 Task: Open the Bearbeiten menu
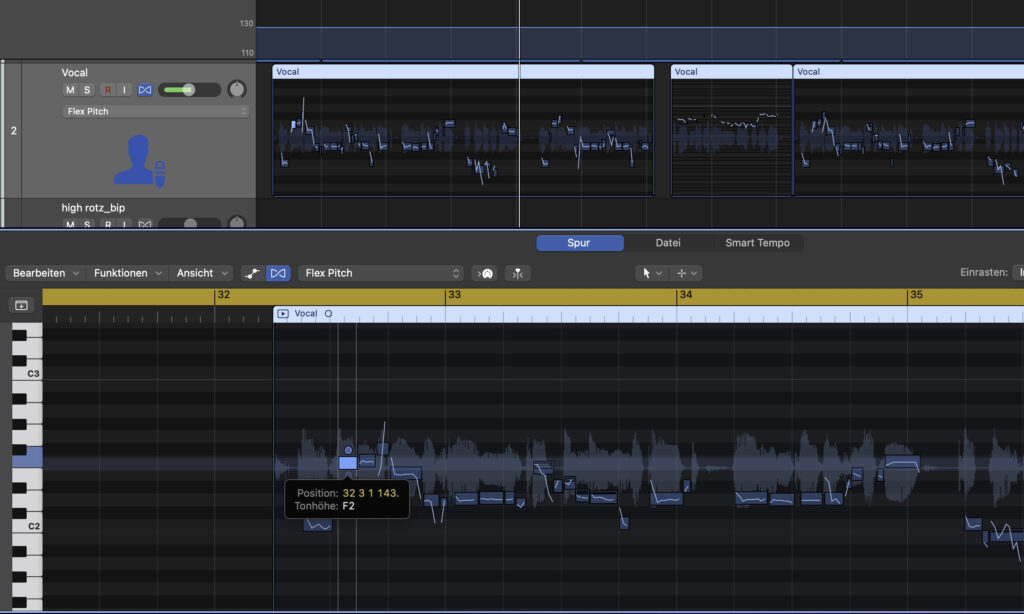[x=46, y=273]
